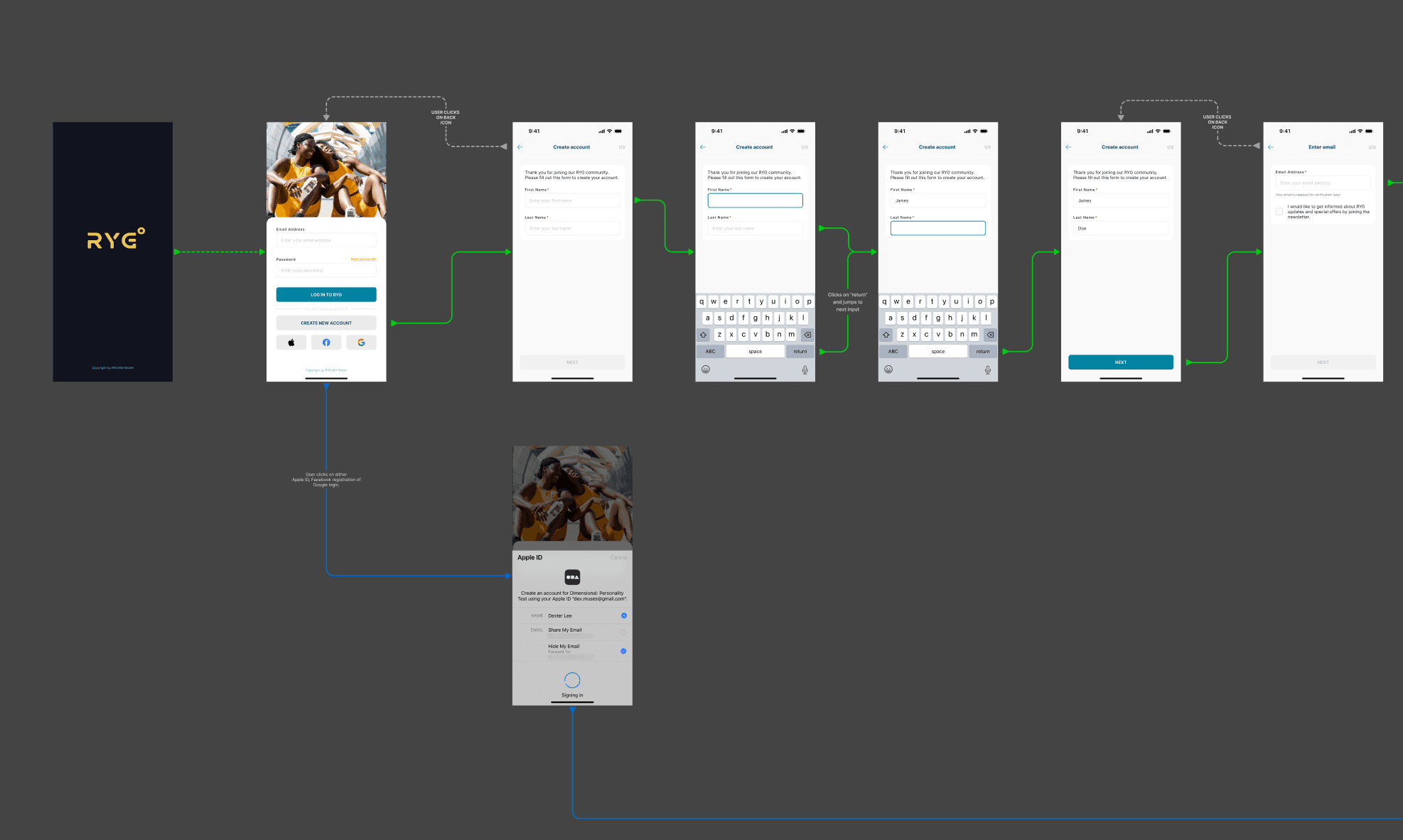
Task: Open the emoji keyboard icon
Action: pos(706,369)
